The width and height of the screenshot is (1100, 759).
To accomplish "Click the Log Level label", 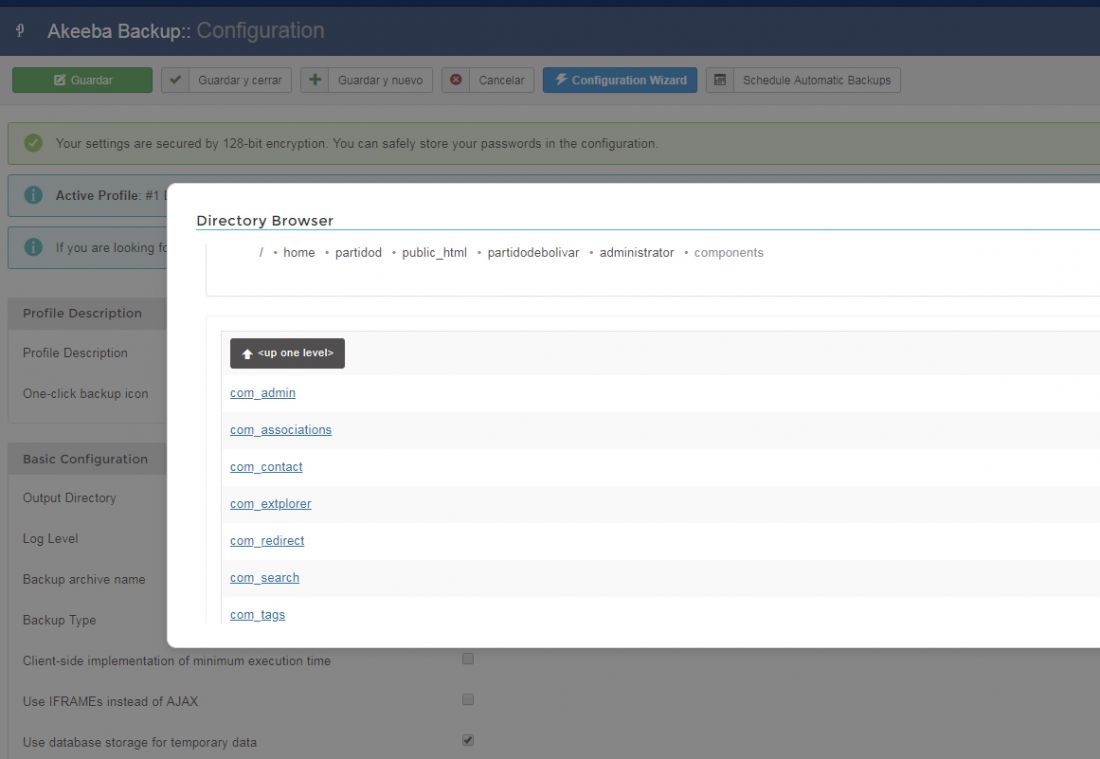I will [51, 539].
